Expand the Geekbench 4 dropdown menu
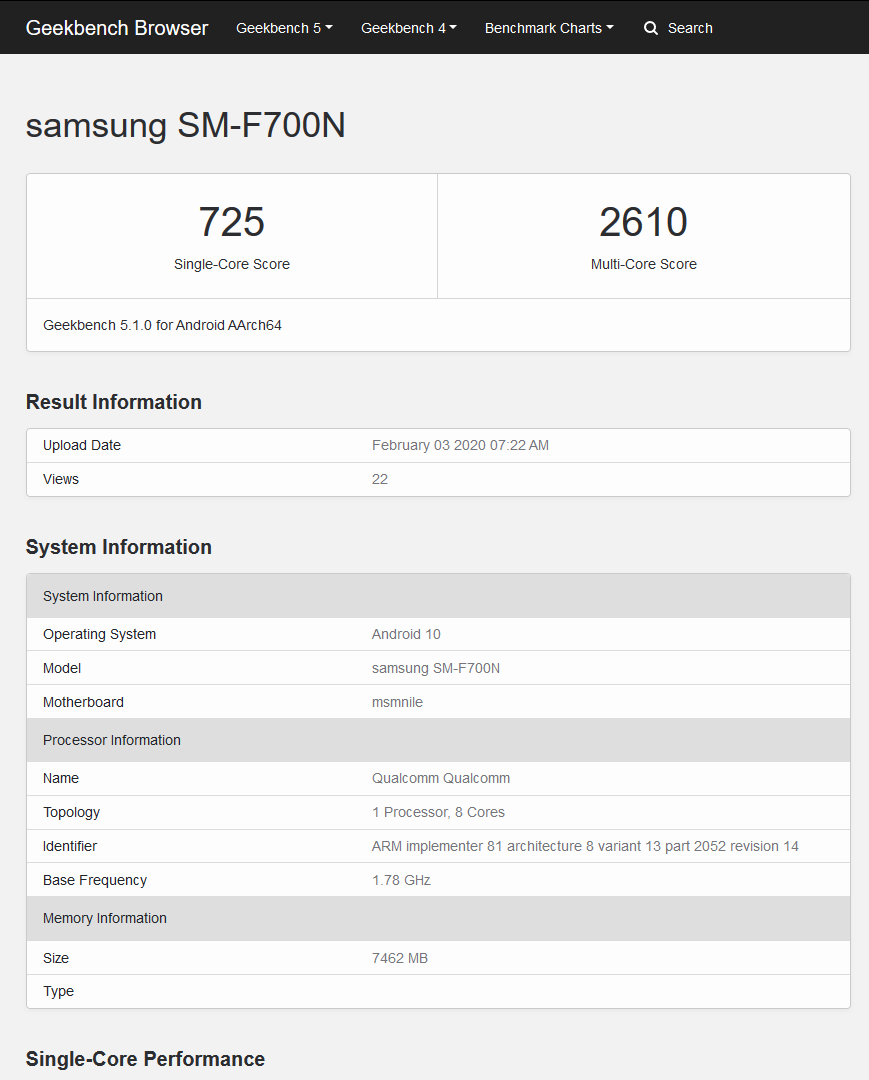The image size is (869, 1080). (408, 28)
